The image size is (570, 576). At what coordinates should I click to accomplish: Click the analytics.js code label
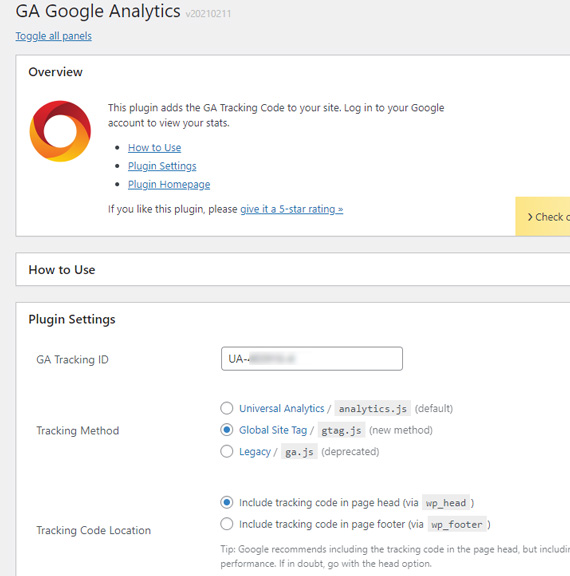372,408
